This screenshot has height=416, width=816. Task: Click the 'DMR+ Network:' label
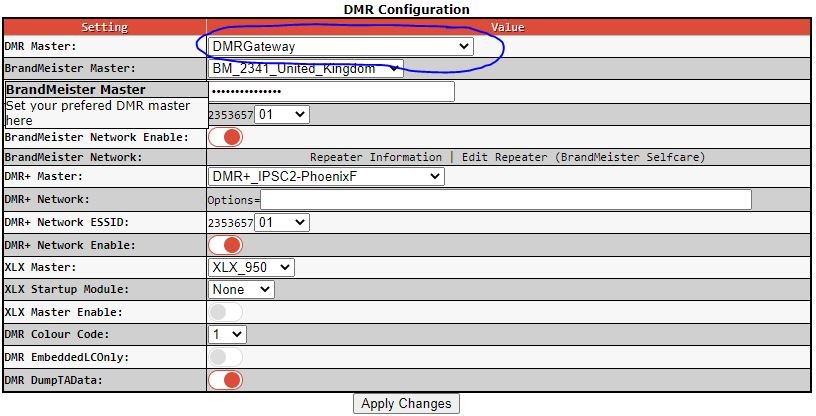[47, 200]
